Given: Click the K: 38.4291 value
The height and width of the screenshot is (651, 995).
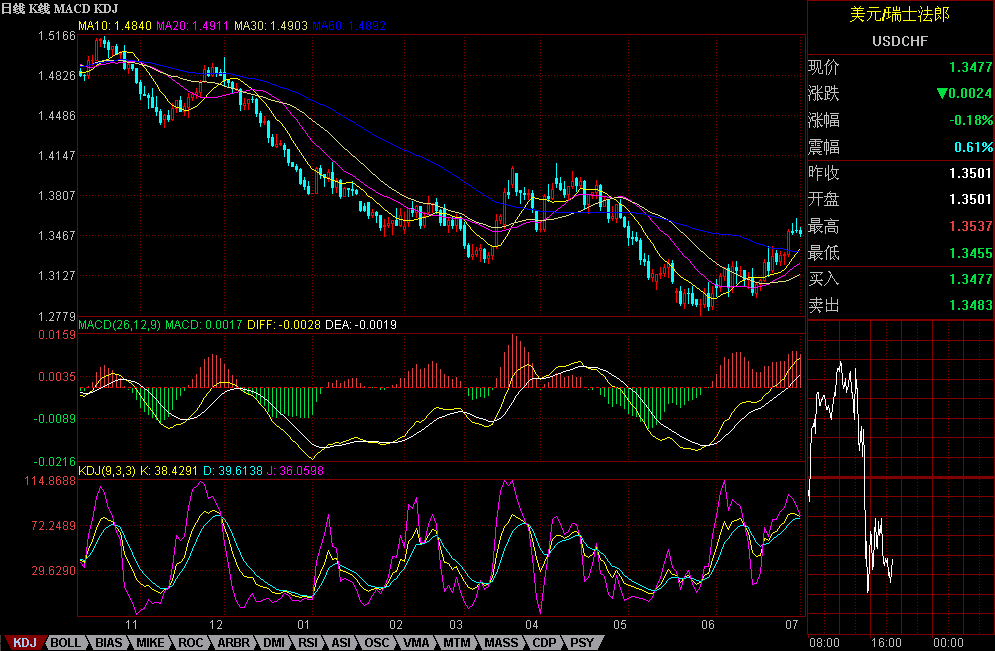Looking at the screenshot, I should [x=168, y=471].
